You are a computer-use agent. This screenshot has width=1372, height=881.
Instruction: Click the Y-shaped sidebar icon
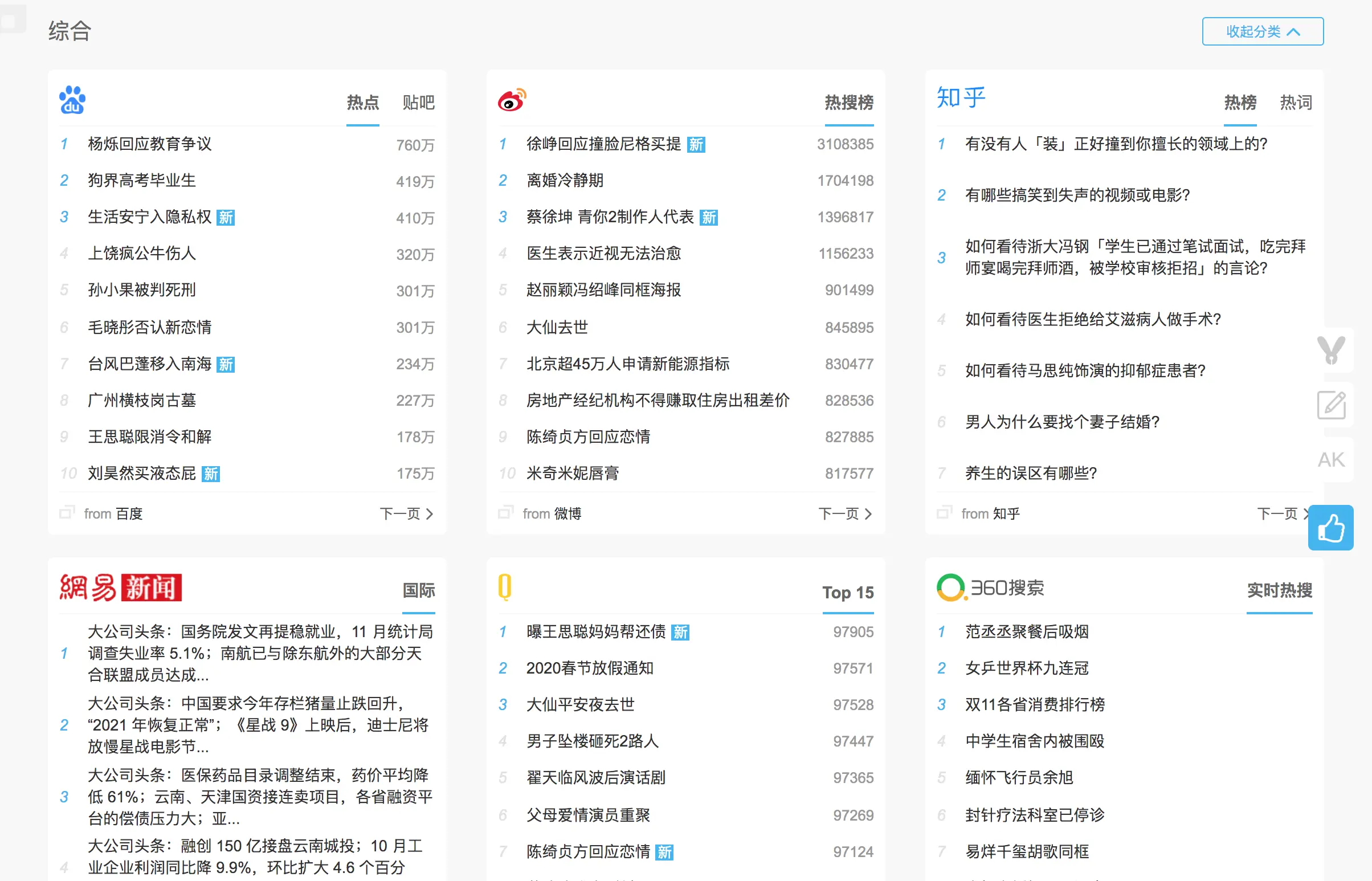[1331, 350]
